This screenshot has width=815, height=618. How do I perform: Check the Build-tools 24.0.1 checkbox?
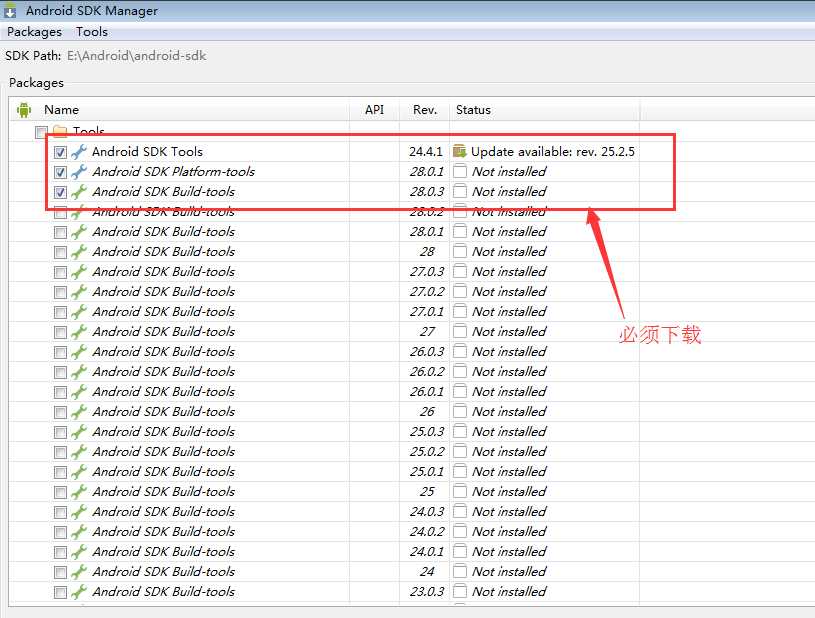(x=60, y=553)
